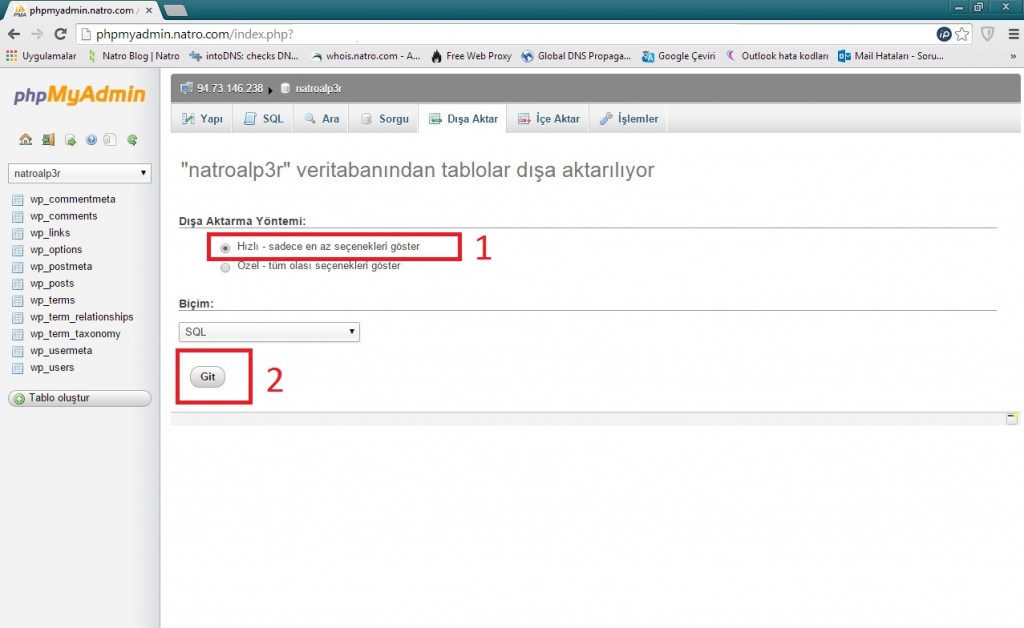1024x628 pixels.
Task: Select the Dışa Aktar tab
Action: pos(463,119)
